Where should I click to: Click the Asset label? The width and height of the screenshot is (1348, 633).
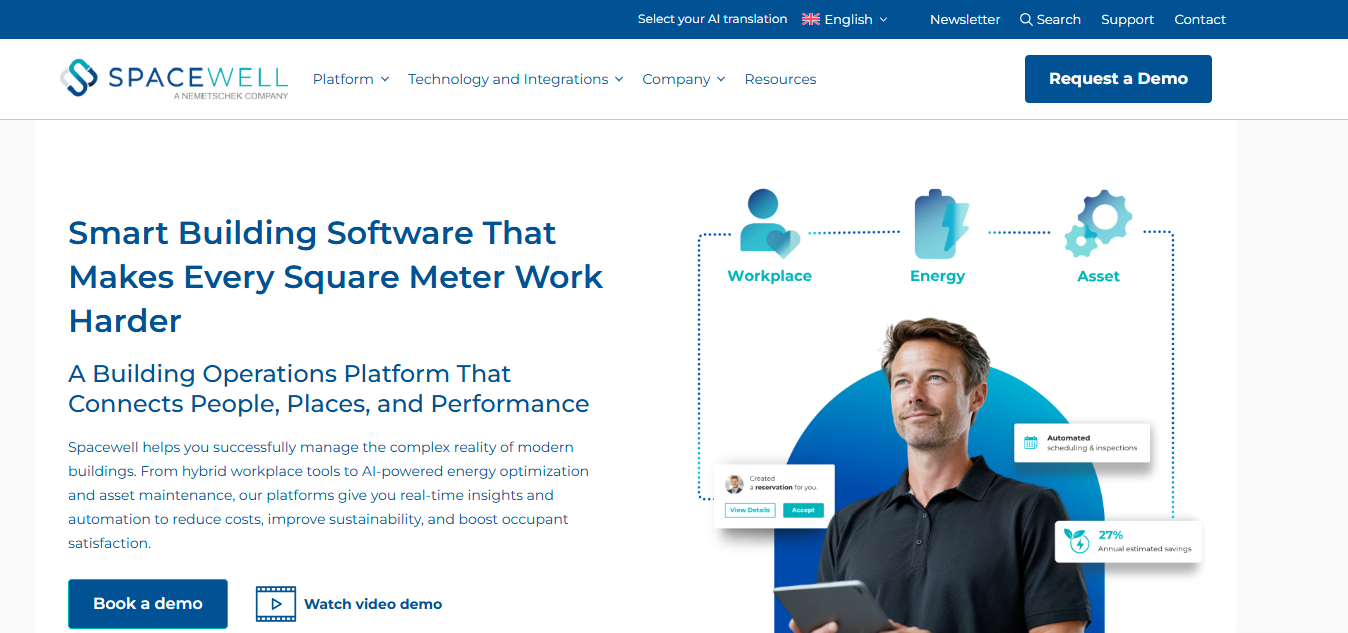(1098, 276)
